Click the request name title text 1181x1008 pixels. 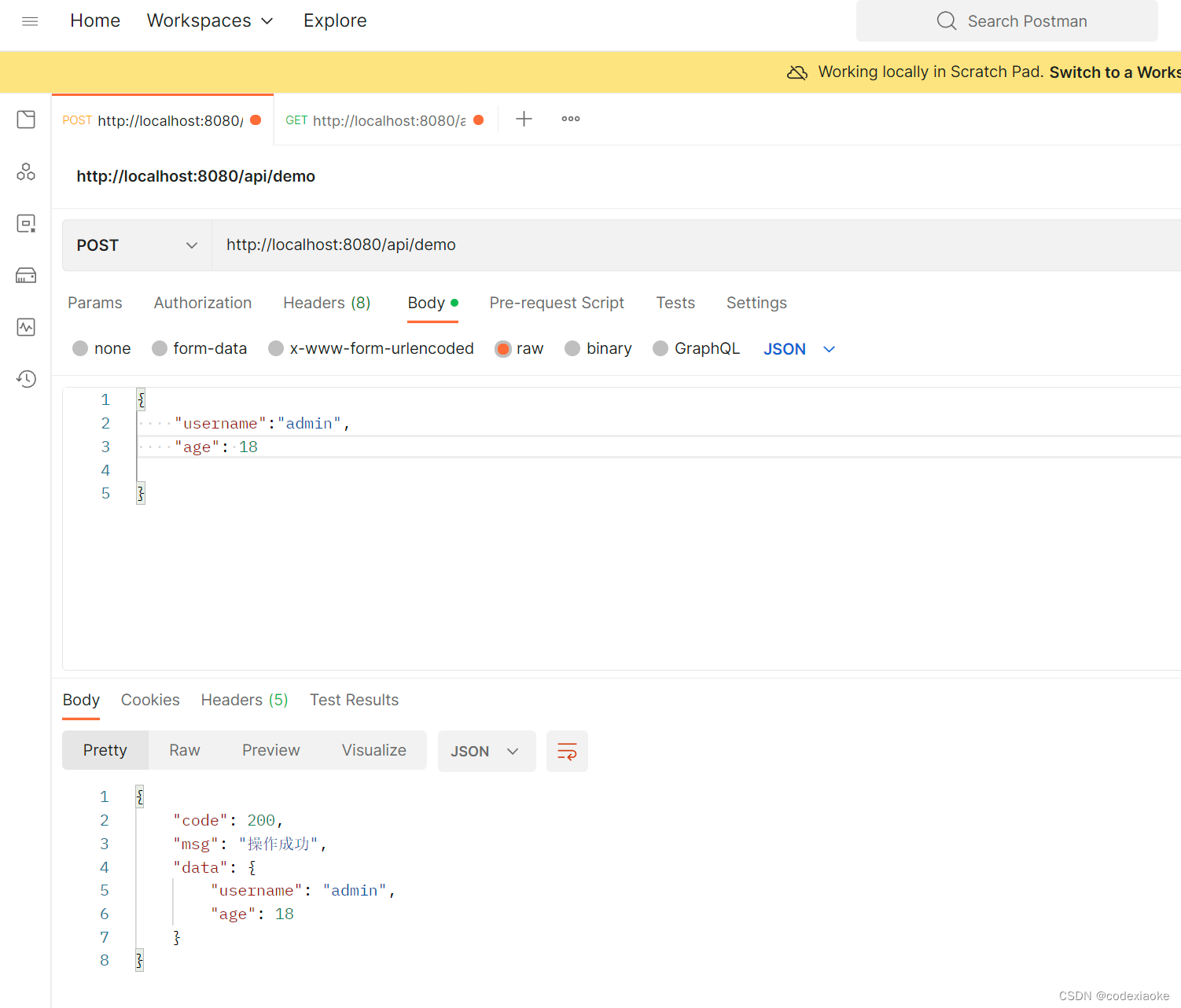(x=196, y=176)
